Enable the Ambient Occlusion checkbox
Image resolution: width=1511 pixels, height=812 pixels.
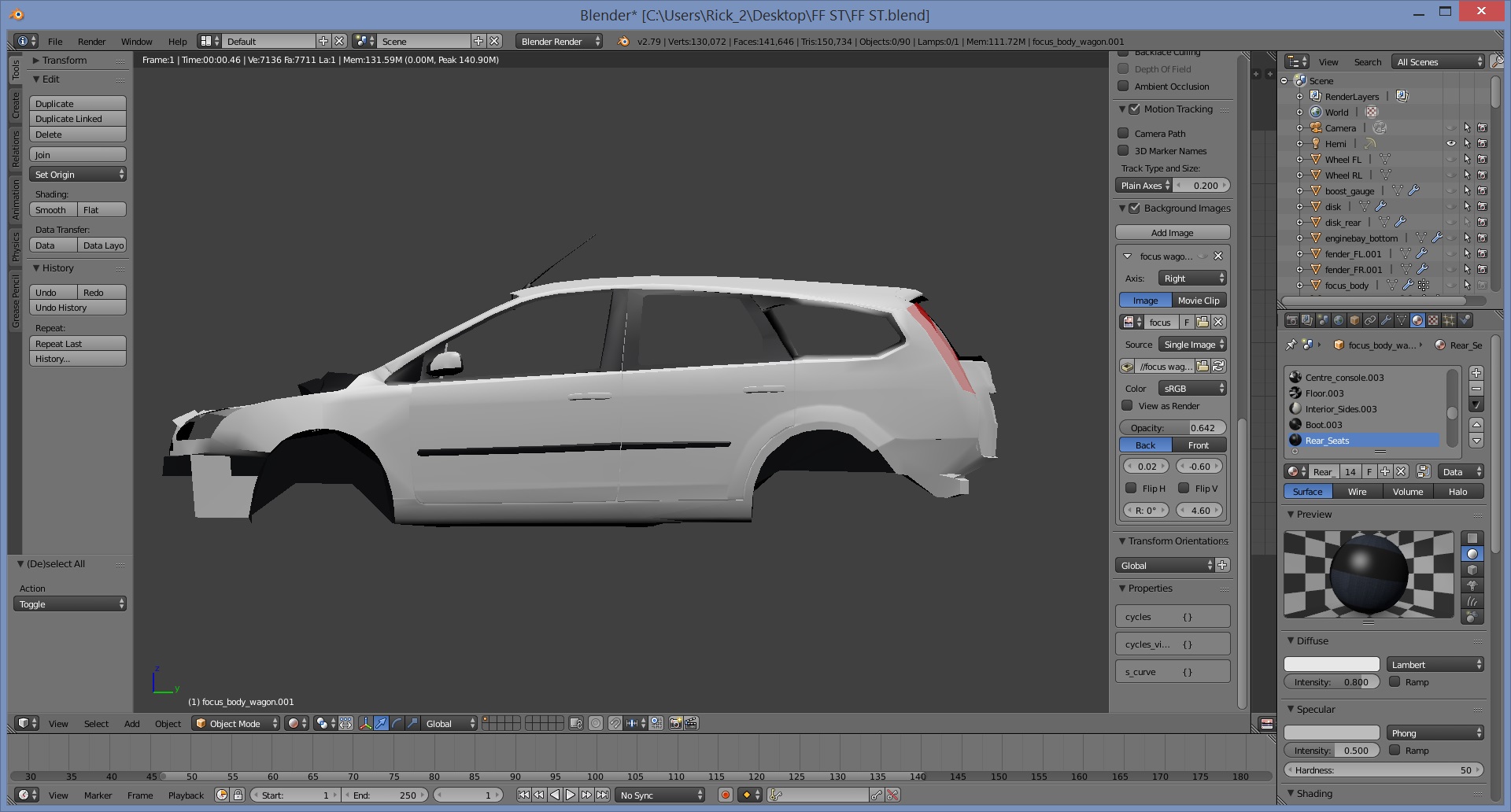tap(1124, 87)
